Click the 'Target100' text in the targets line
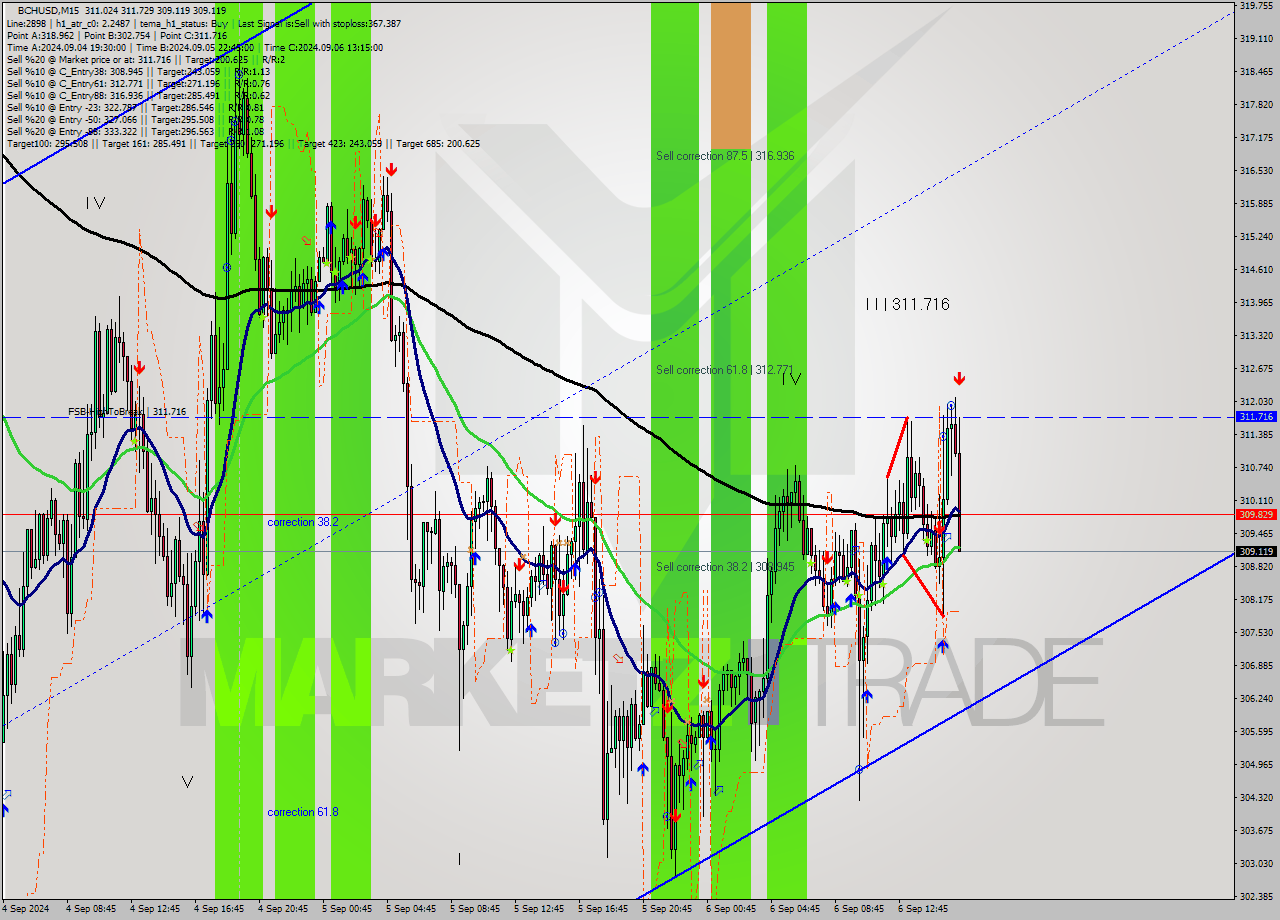1280x920 pixels. [x=31, y=144]
